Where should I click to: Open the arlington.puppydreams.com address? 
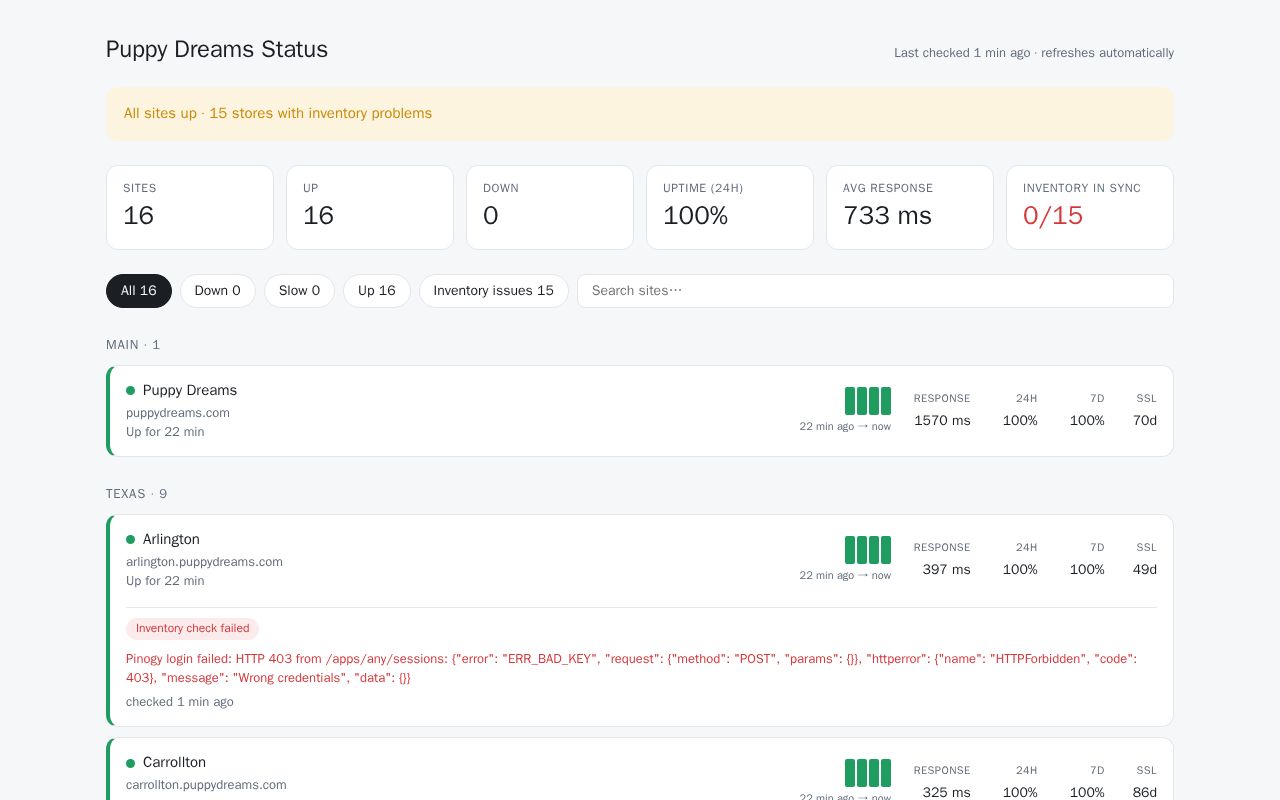click(204, 562)
